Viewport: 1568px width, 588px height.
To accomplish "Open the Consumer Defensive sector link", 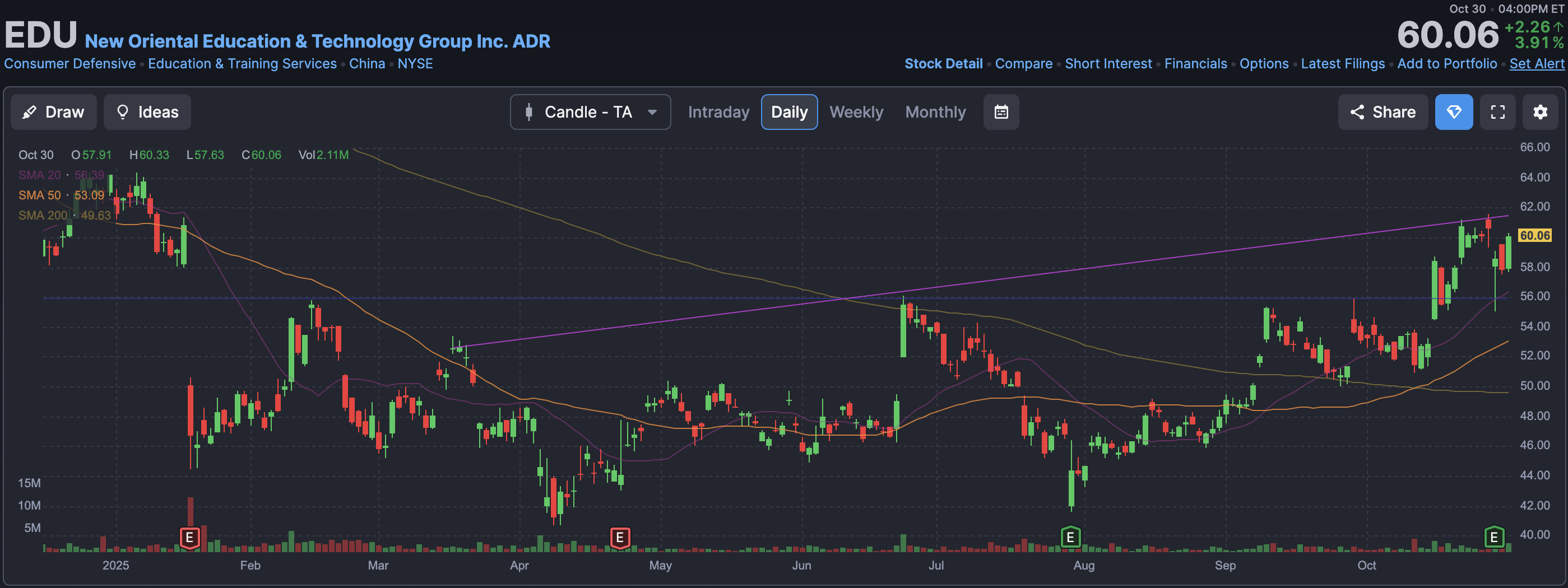I will (x=70, y=63).
